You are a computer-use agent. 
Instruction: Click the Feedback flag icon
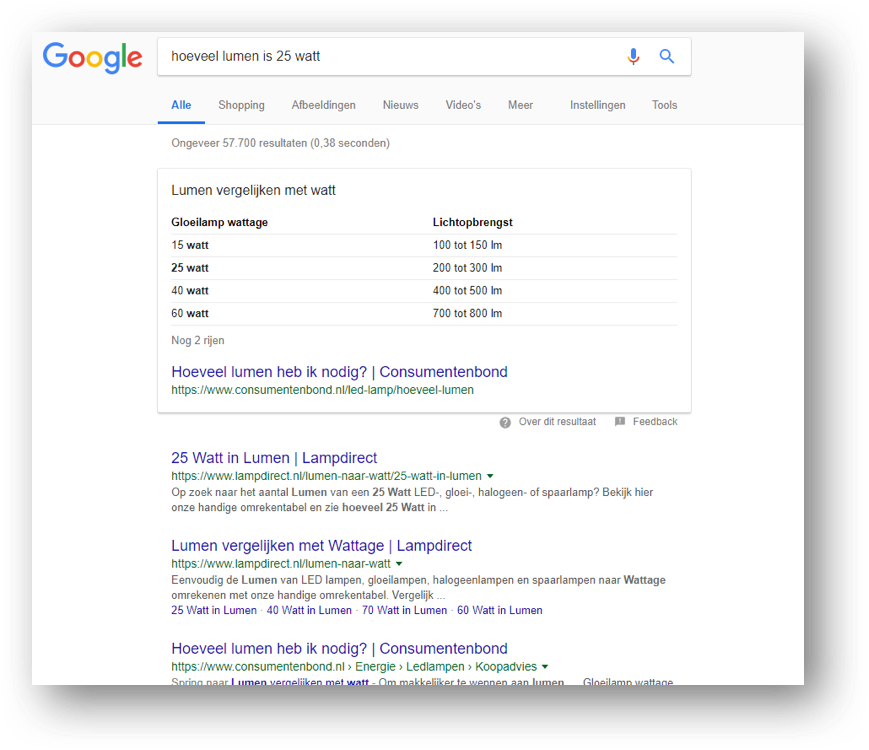click(620, 422)
